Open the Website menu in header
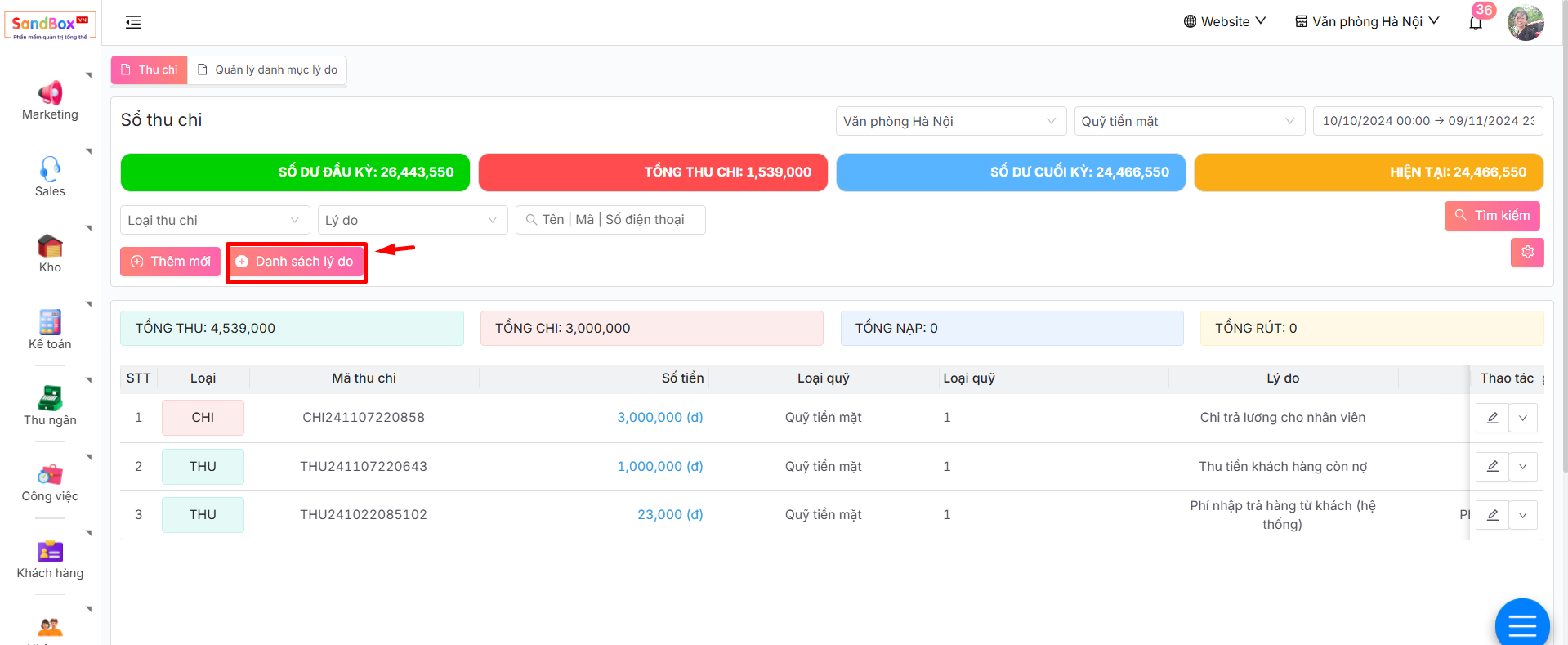Screen dimensions: 1568x645 pyautogui.click(x=1224, y=22)
